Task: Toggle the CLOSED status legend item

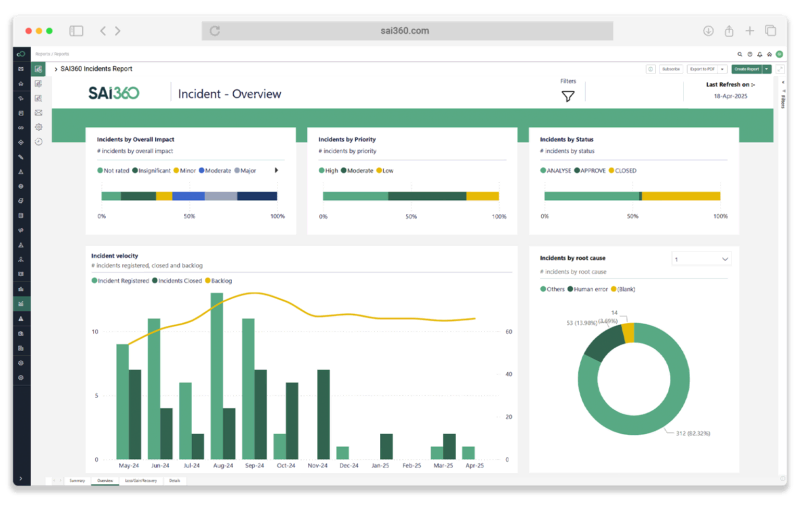Action: pyautogui.click(x=622, y=170)
